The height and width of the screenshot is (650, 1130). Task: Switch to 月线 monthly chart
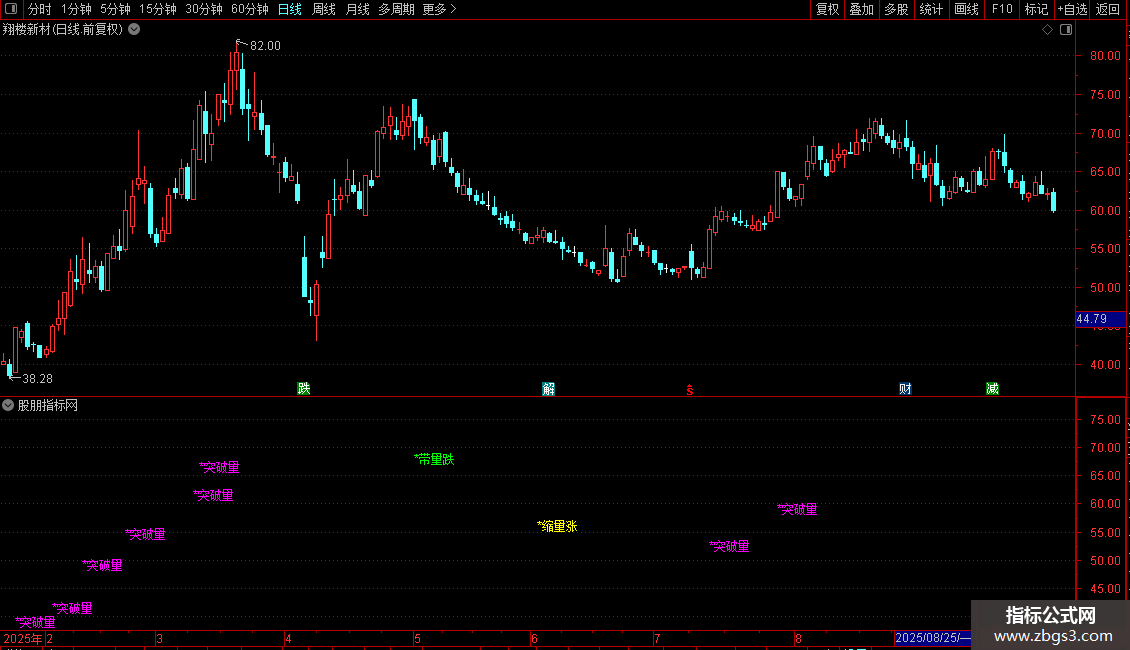(357, 9)
